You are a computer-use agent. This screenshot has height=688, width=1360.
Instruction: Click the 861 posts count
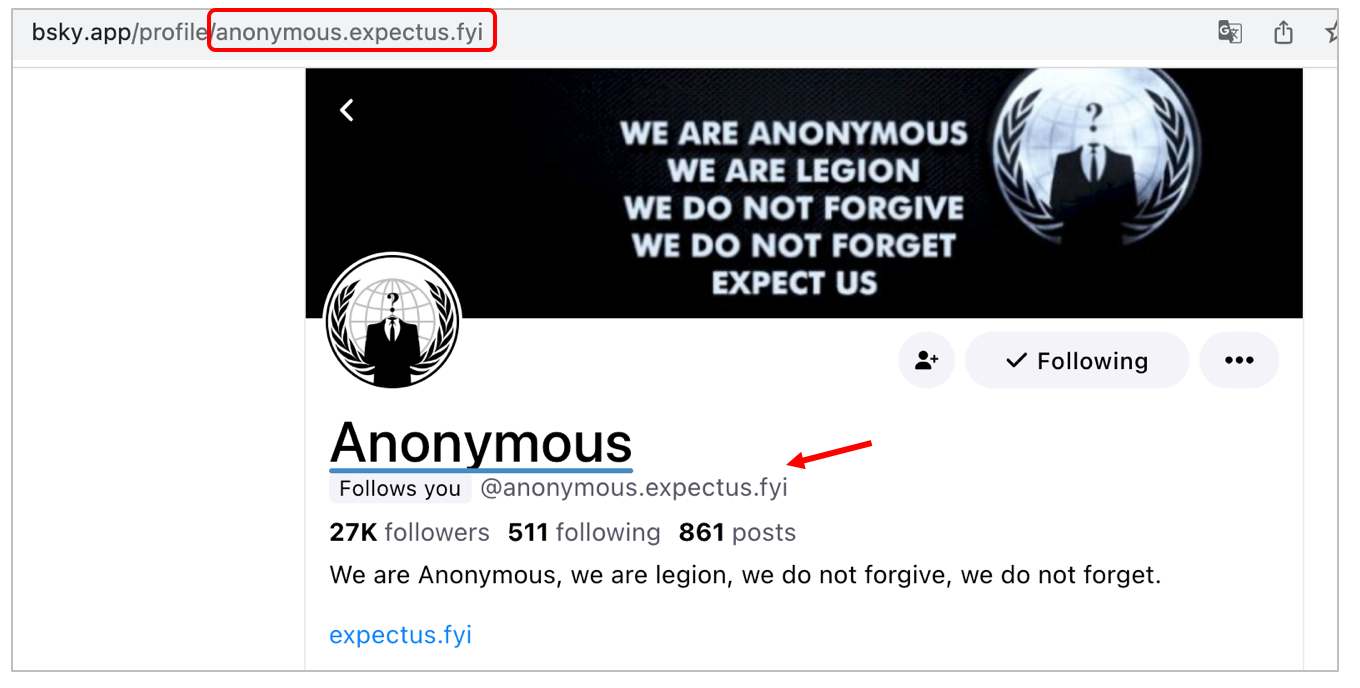coord(737,532)
